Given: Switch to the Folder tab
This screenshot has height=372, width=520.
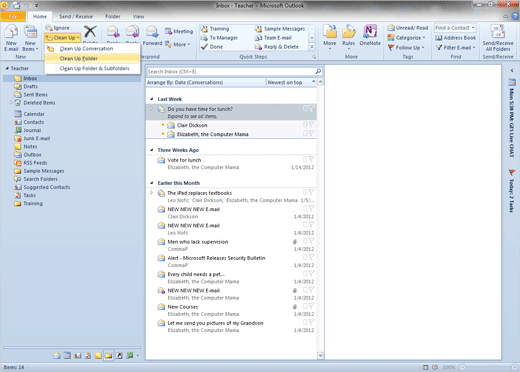Looking at the screenshot, I should [113, 16].
